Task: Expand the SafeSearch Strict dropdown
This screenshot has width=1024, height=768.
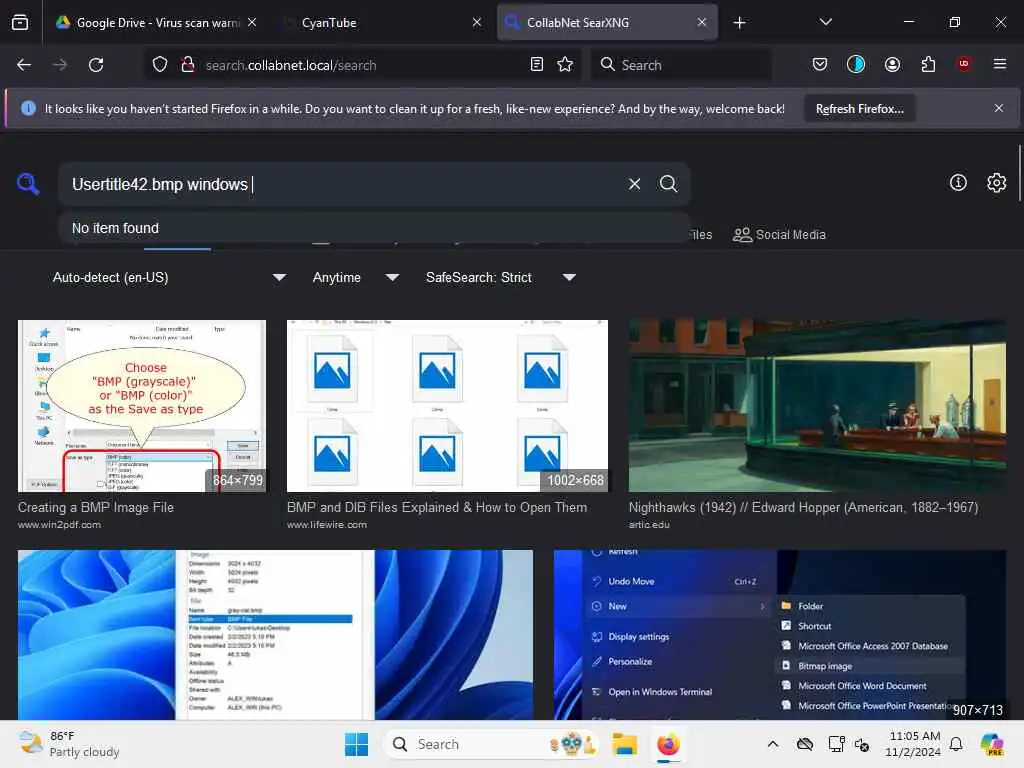Action: click(x=500, y=278)
